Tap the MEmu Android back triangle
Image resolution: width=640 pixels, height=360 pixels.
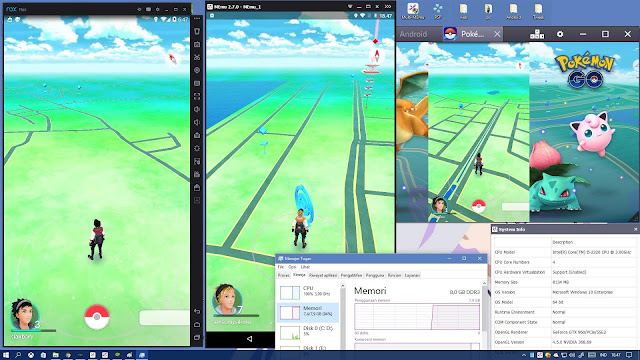pyautogui.click(x=249, y=339)
